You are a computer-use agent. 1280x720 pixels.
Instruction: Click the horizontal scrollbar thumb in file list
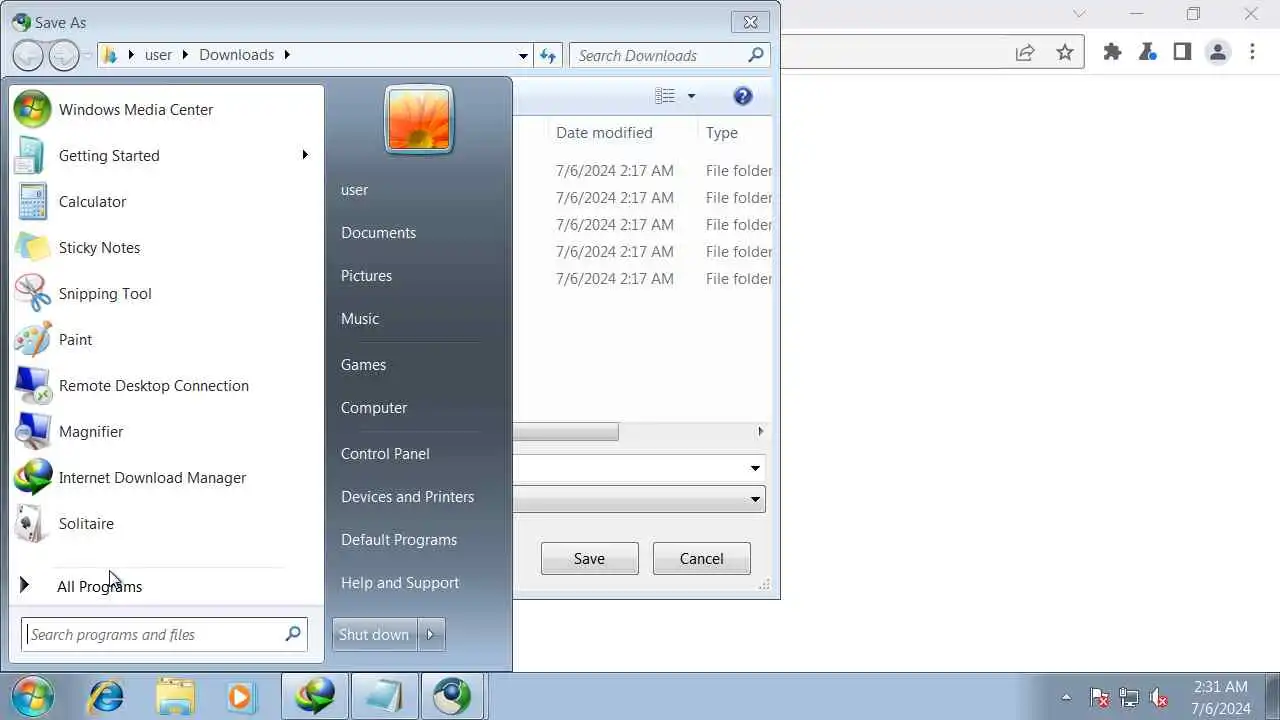tap(565, 432)
